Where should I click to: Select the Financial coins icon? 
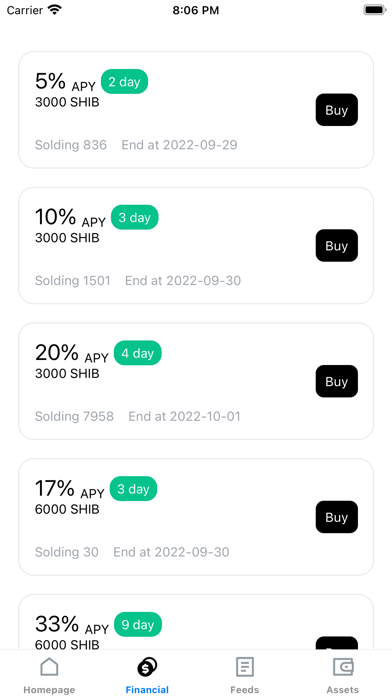coord(147,667)
